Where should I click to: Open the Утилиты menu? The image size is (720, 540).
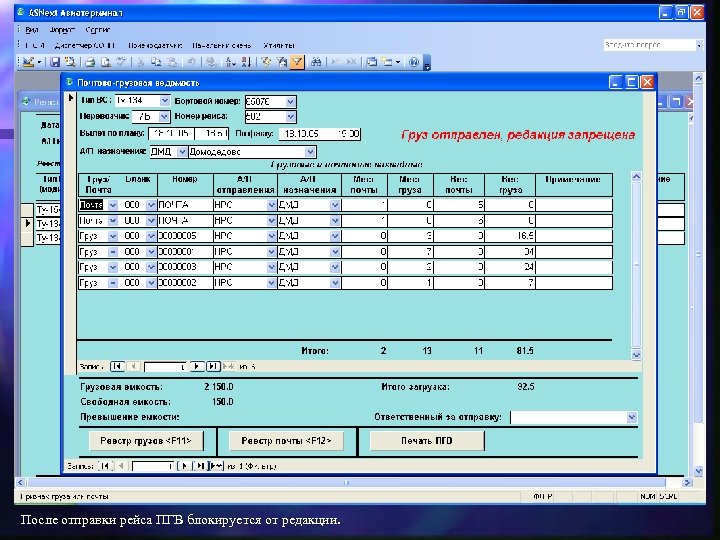(x=279, y=45)
